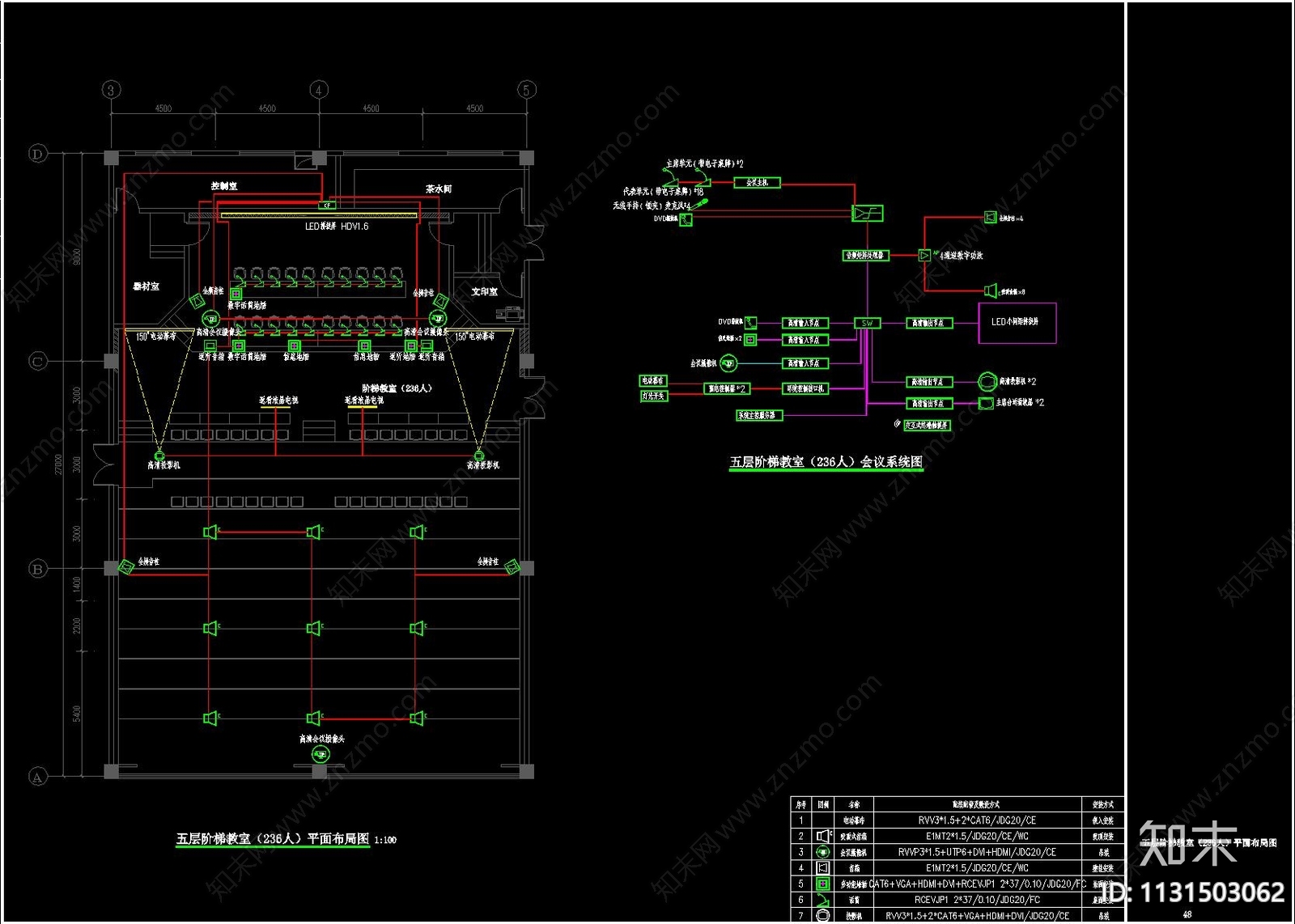
Task: Select the wireless handheld microphone symbol
Action: point(698,204)
